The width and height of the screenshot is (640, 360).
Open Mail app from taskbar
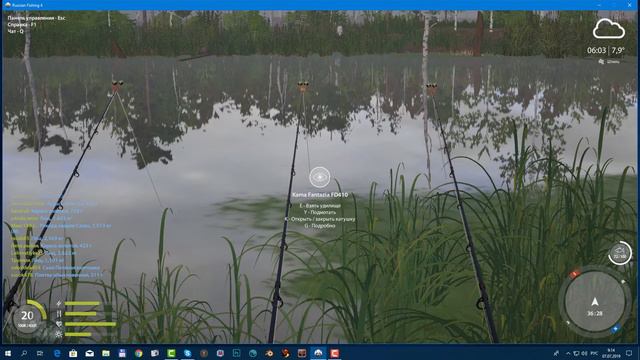[89, 353]
